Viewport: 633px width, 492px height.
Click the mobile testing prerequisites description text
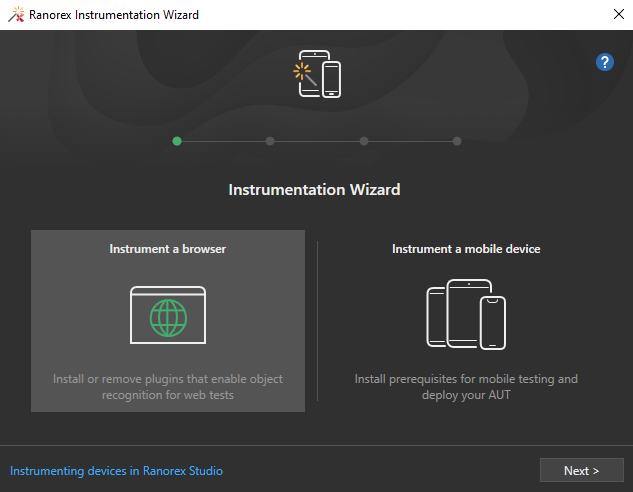point(466,387)
